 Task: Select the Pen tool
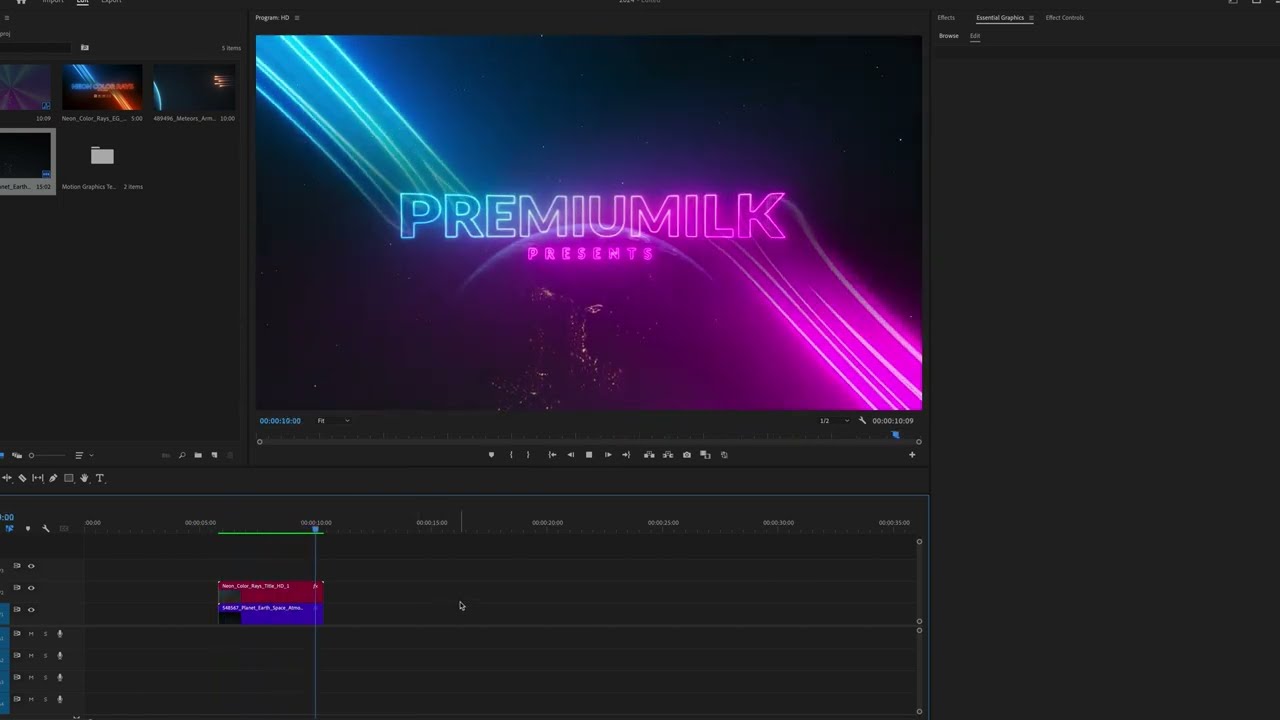click(53, 478)
